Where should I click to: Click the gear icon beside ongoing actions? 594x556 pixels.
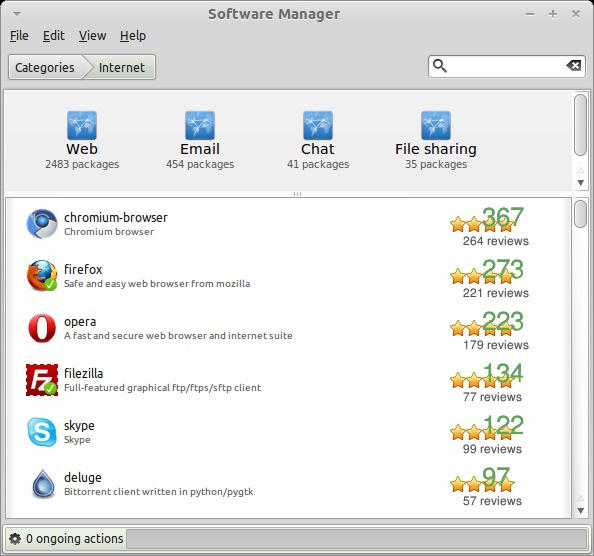point(15,539)
